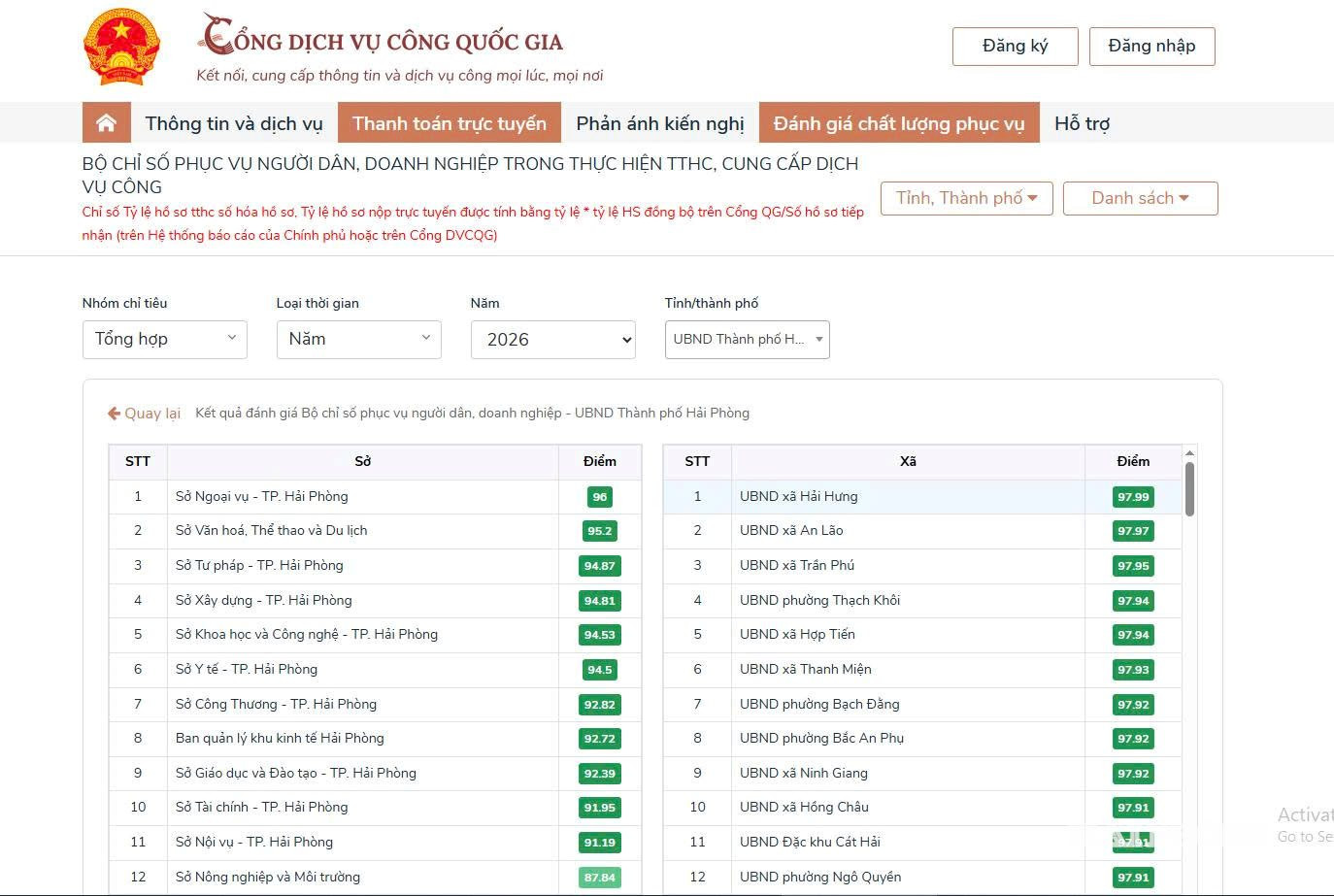Click the 97.93 score for xã Thanh Miện
This screenshot has width=1334, height=896.
pos(1133,670)
